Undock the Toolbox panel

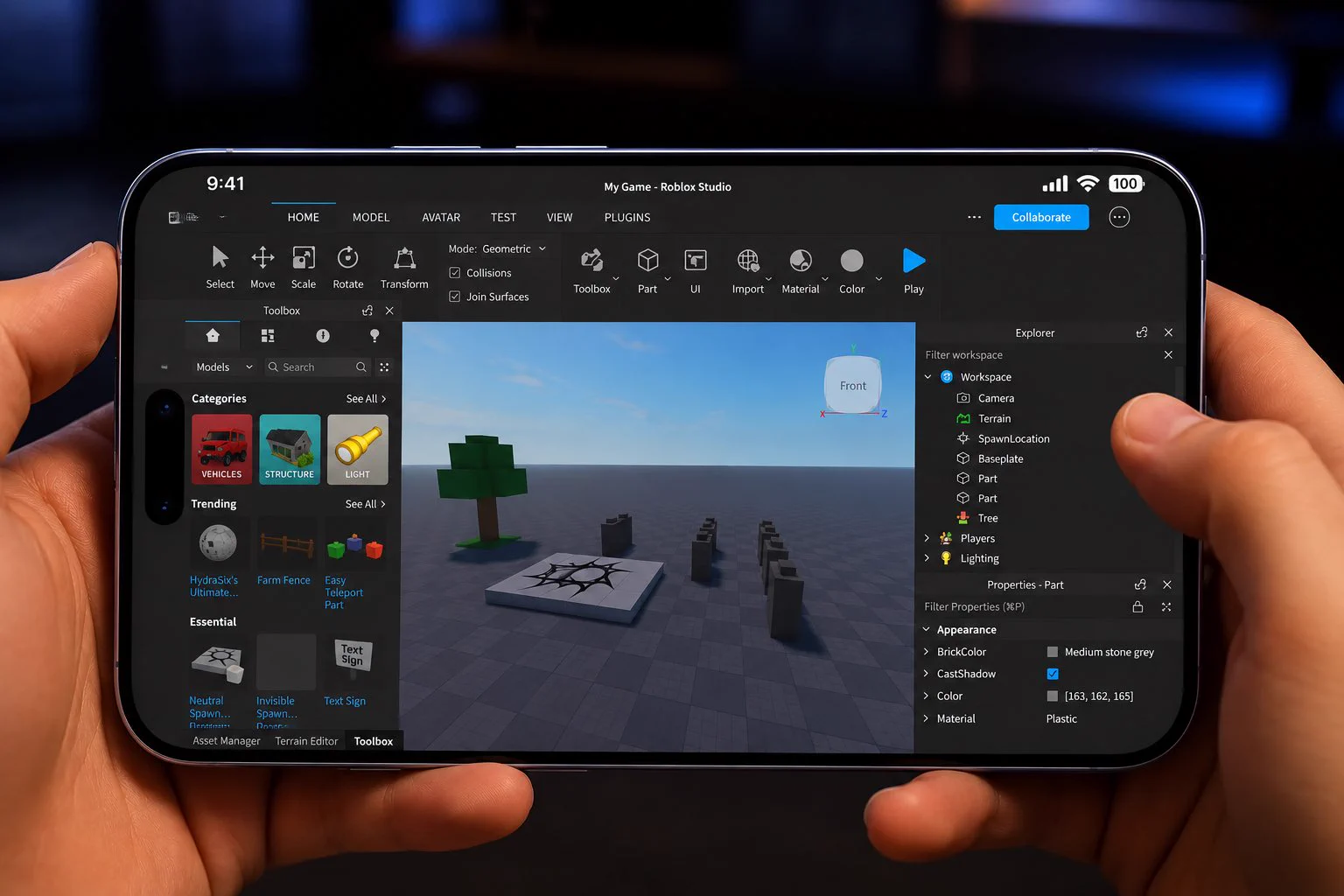pos(367,311)
